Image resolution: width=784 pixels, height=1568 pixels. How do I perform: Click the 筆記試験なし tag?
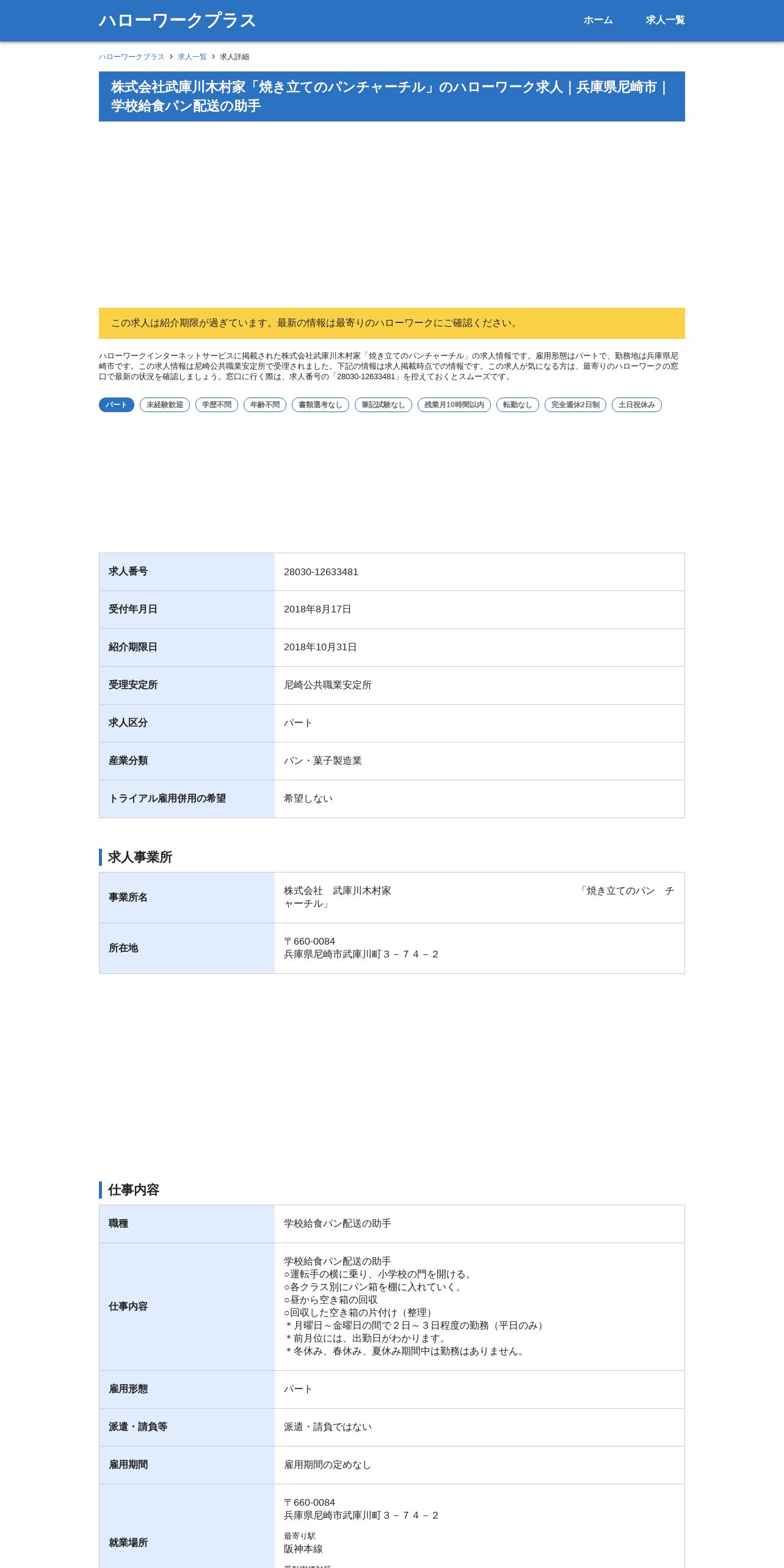383,405
